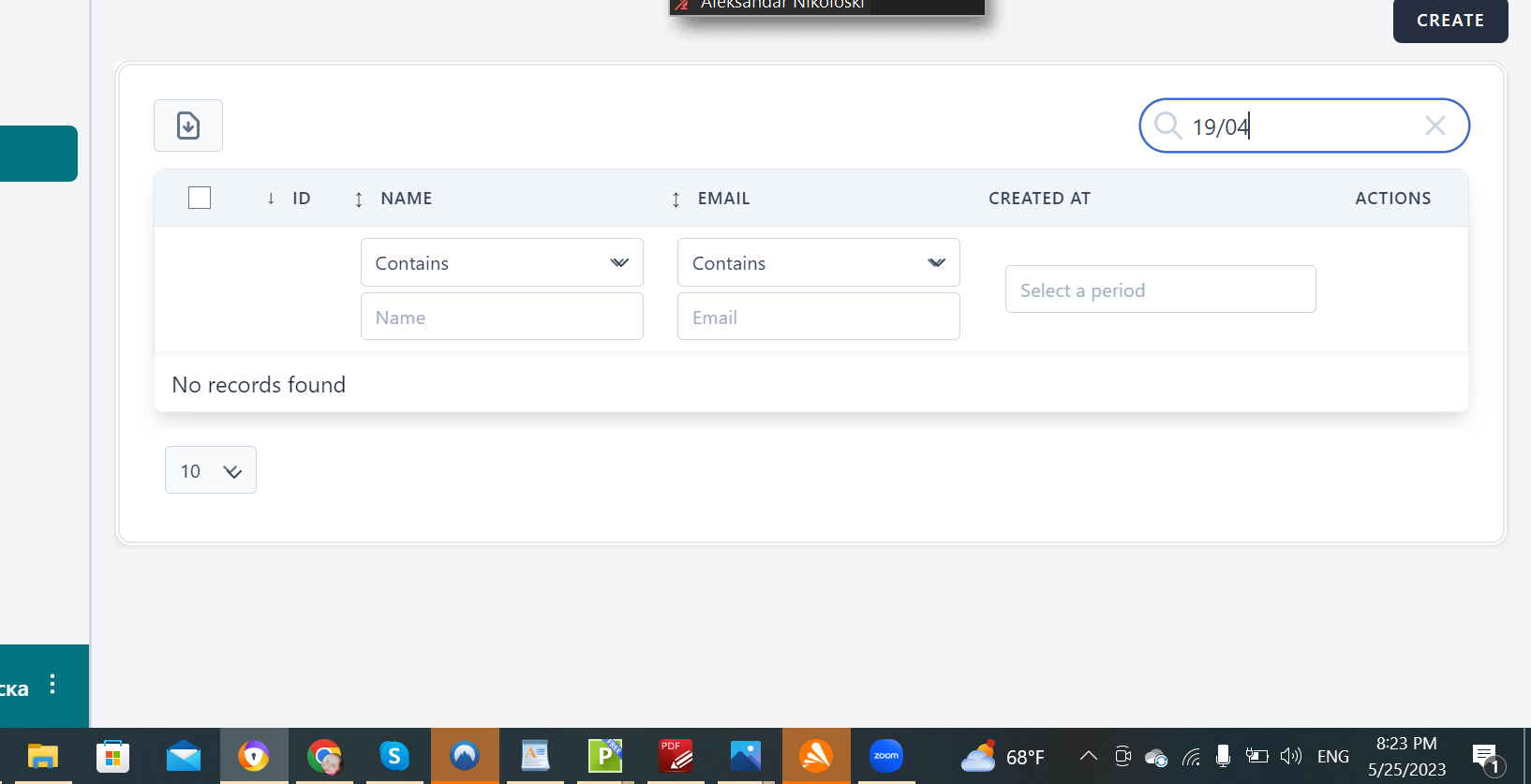Open Skype from the taskbar
The width and height of the screenshot is (1531, 784).
tap(394, 756)
